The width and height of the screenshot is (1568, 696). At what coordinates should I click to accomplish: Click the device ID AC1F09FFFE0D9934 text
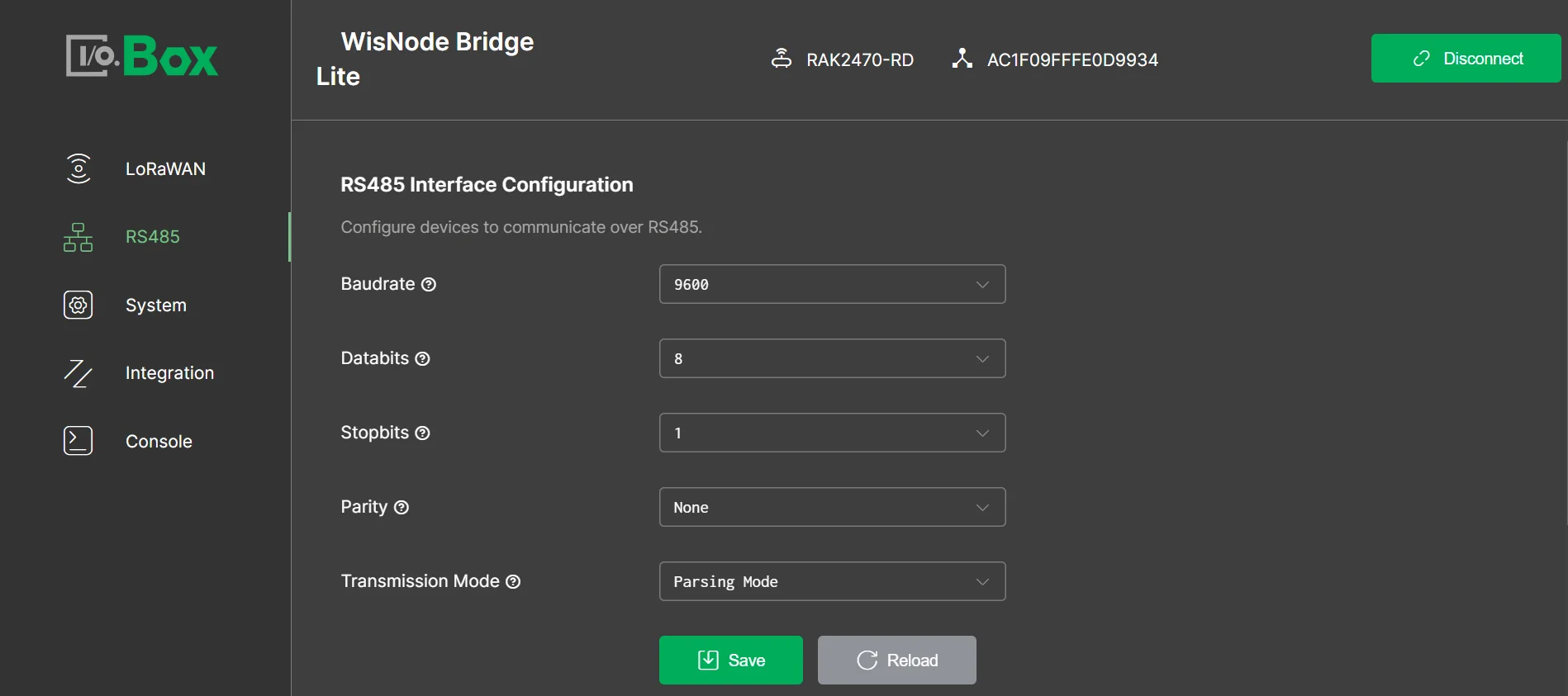(x=1072, y=59)
